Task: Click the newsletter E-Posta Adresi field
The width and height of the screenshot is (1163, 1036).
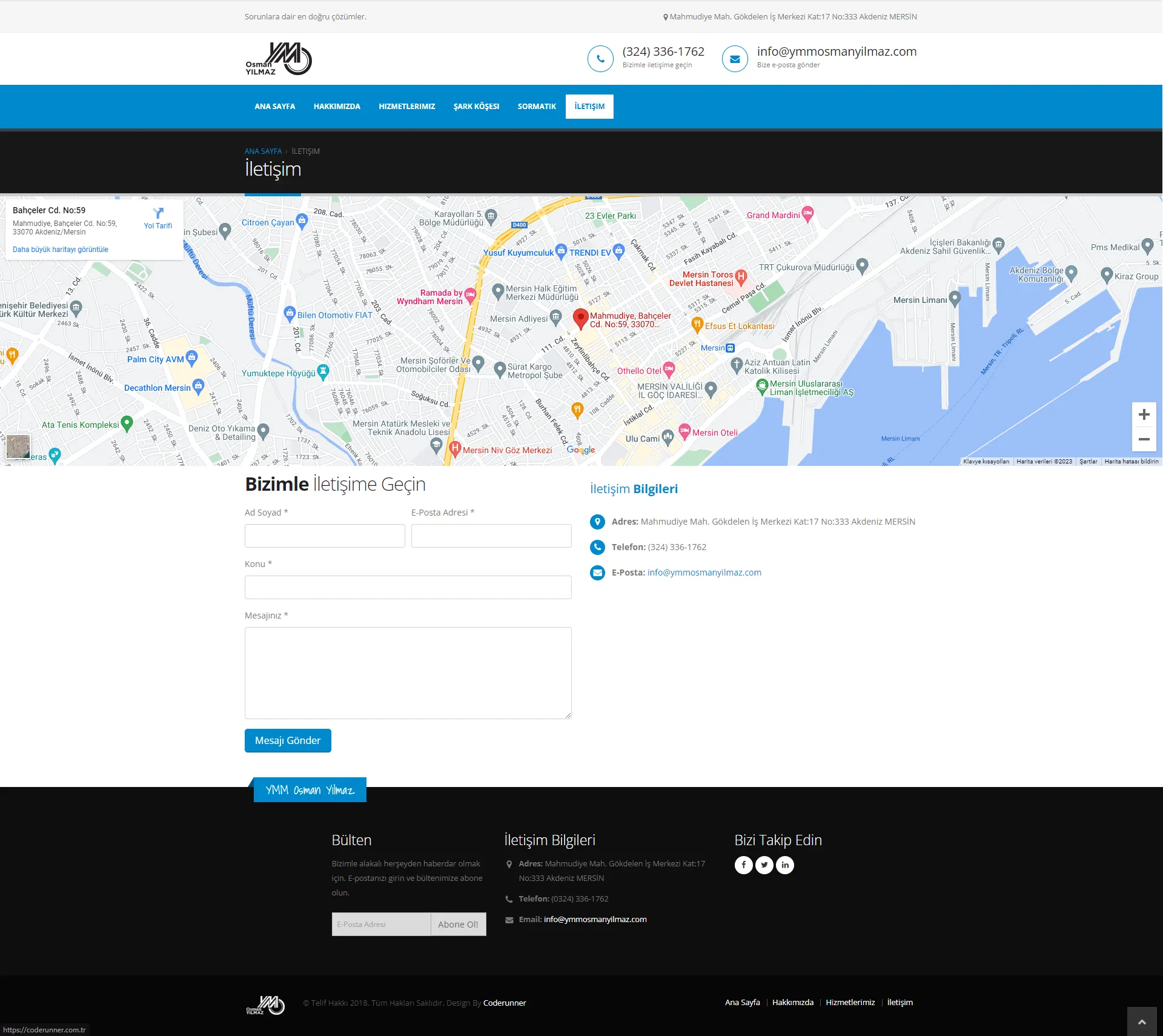Action: pyautogui.click(x=381, y=924)
